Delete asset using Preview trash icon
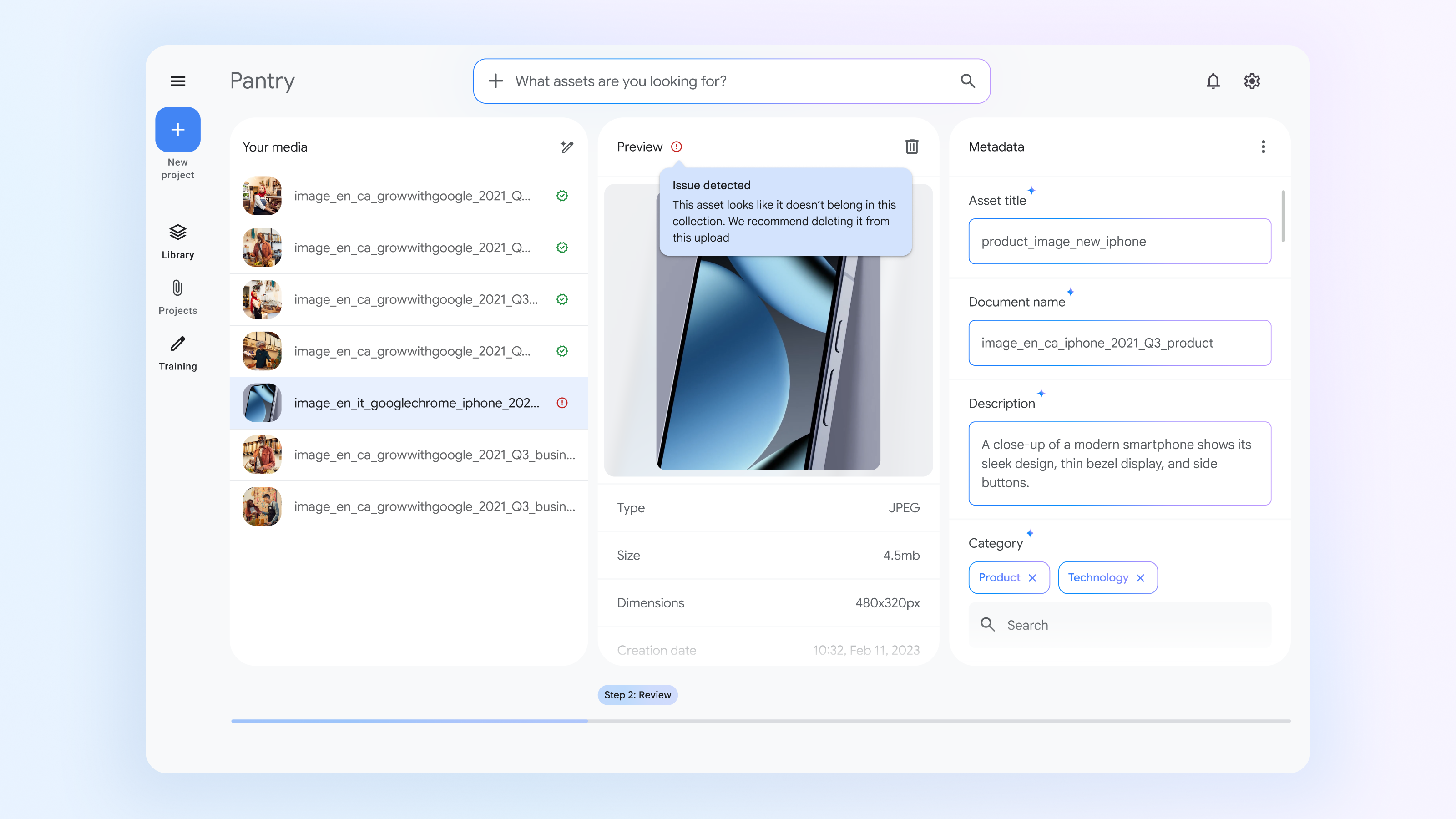1456x819 pixels. coord(912,147)
